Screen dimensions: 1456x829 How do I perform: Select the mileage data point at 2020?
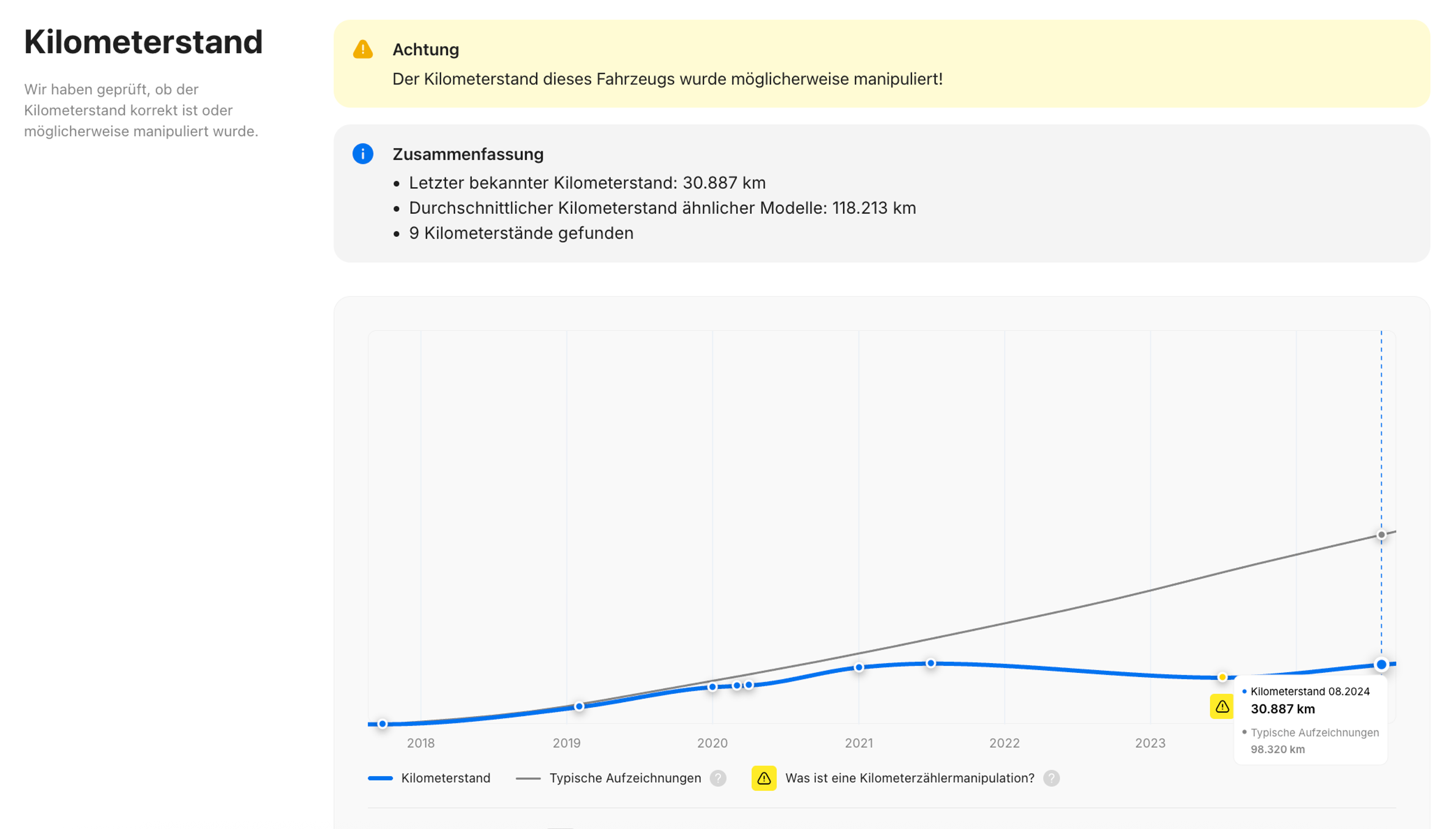point(712,687)
